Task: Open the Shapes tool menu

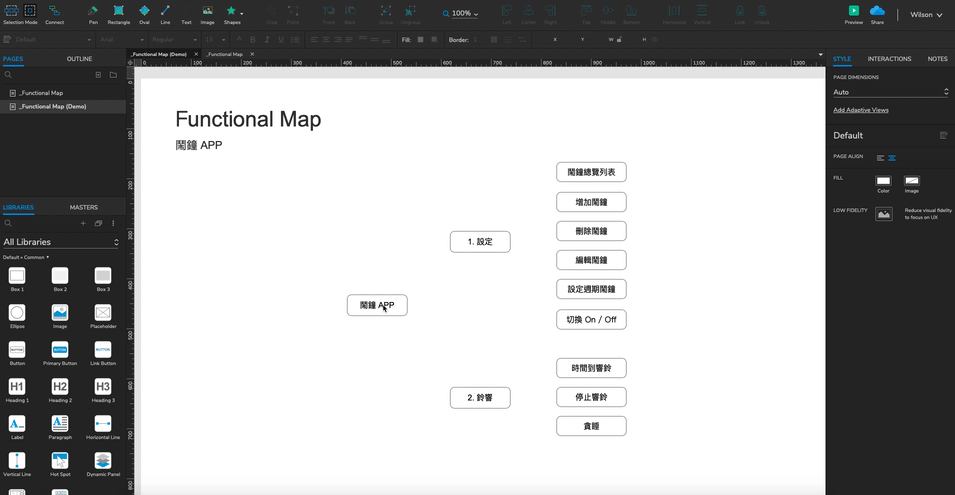Action: [232, 14]
